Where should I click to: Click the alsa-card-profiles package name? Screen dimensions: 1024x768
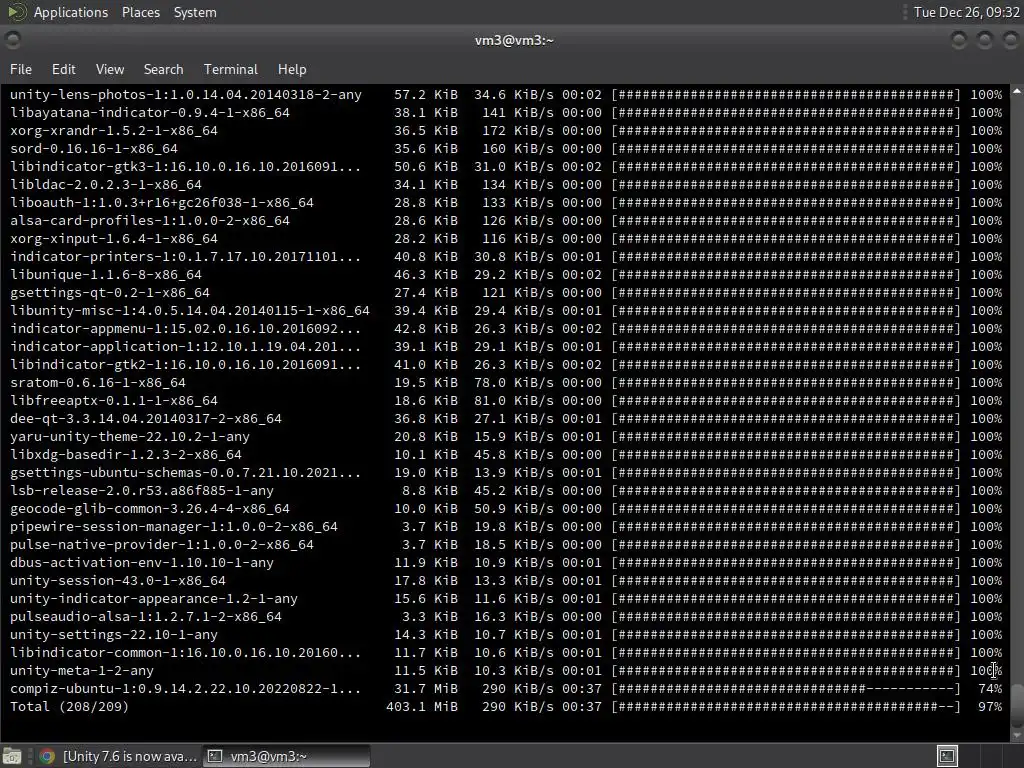(x=150, y=221)
